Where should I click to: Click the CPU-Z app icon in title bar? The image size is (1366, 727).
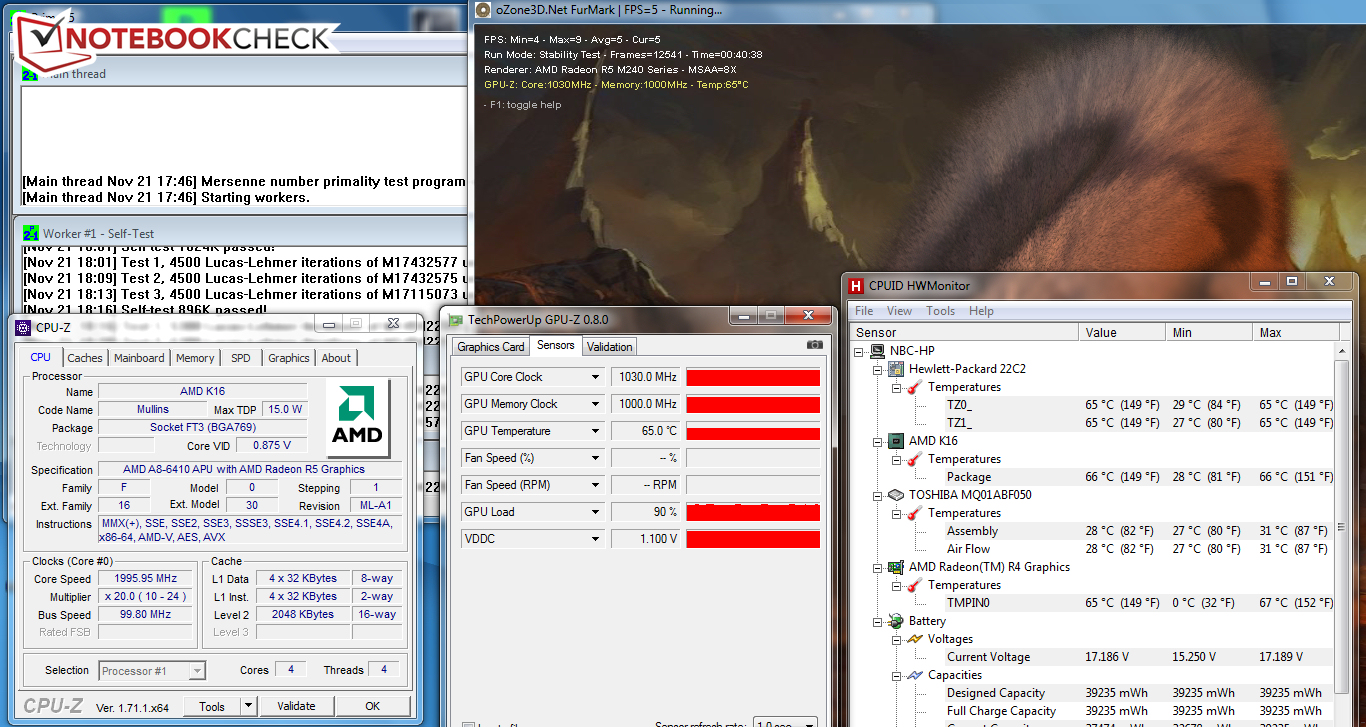point(24,325)
